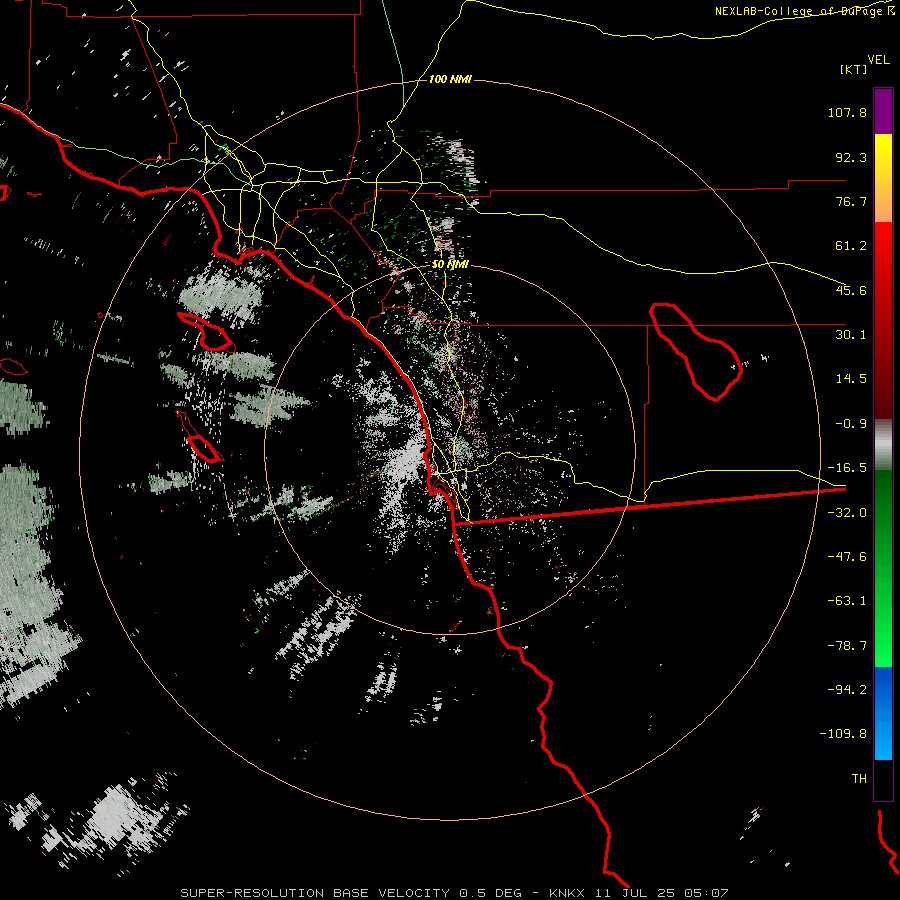Click the -109.8 legend value
Viewport: 900px width, 900px height.
tap(843, 734)
